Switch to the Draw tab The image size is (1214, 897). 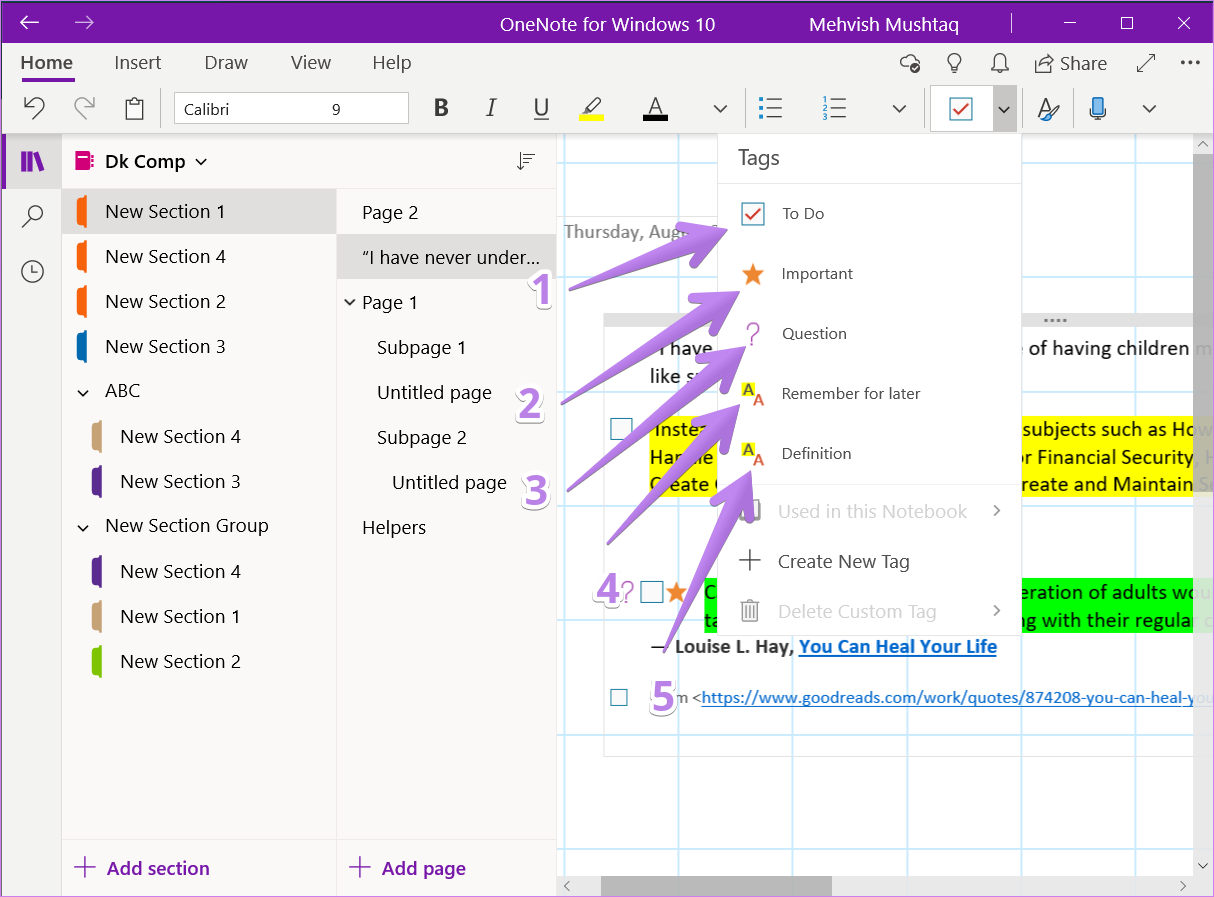[225, 62]
